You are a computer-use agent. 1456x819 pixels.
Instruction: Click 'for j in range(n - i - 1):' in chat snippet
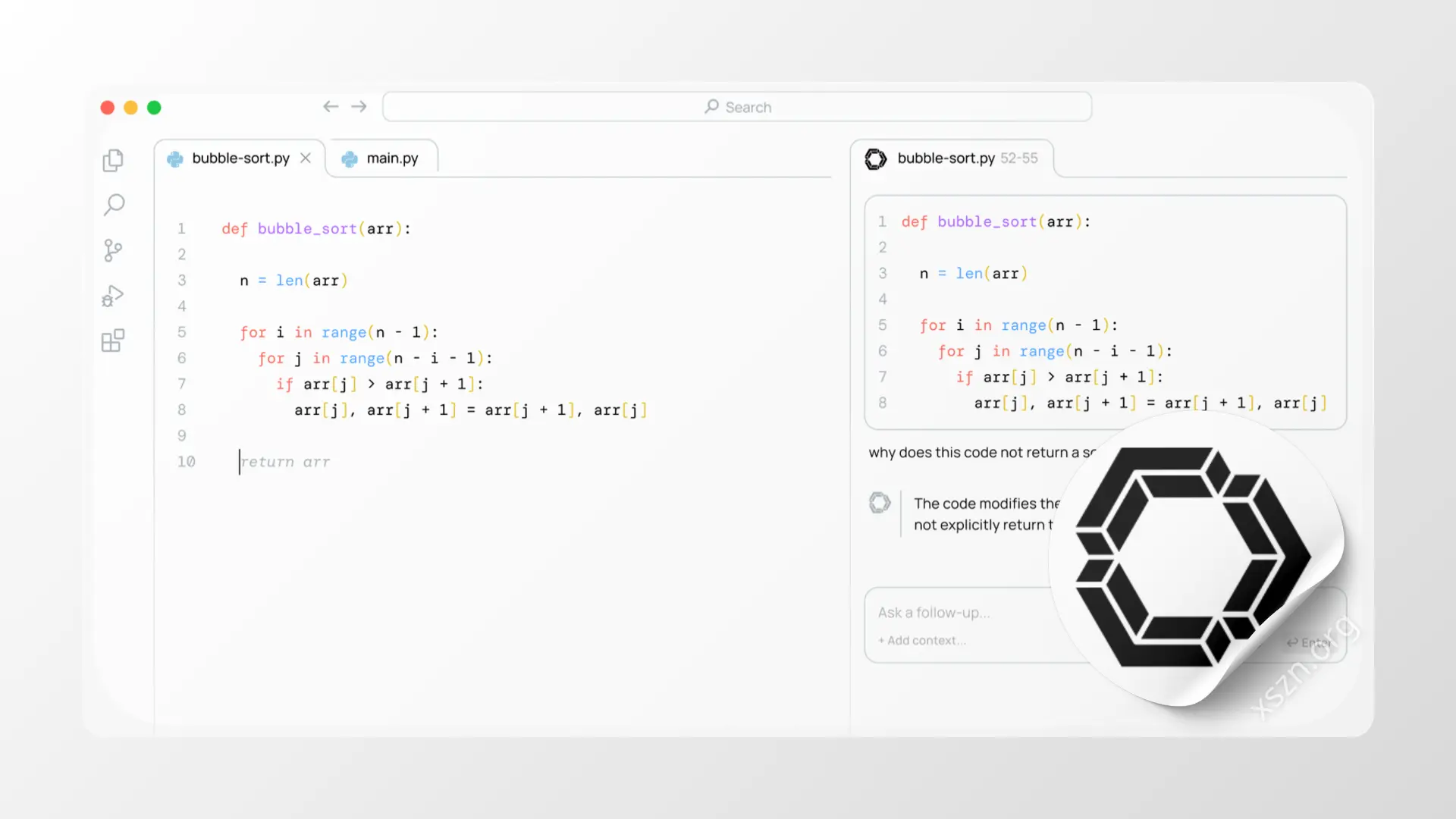point(1055,351)
